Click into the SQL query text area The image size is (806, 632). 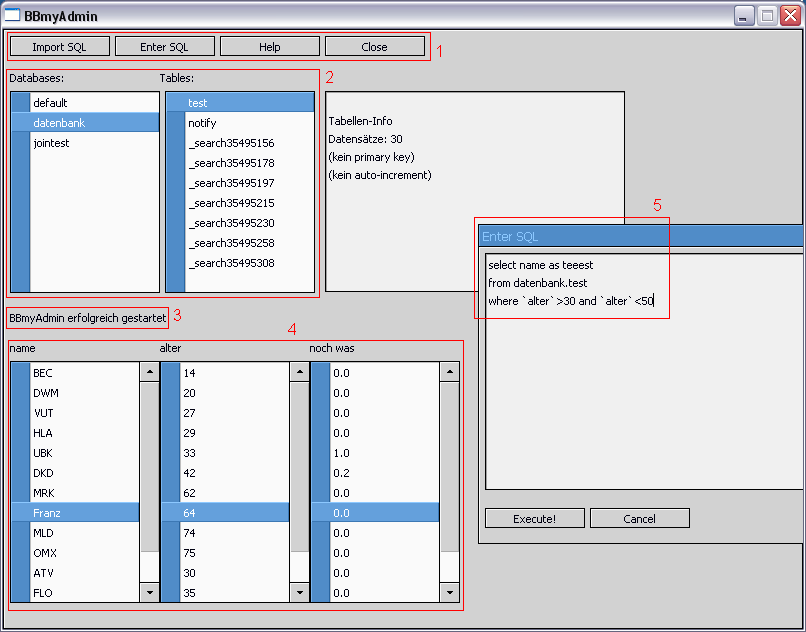point(640,400)
